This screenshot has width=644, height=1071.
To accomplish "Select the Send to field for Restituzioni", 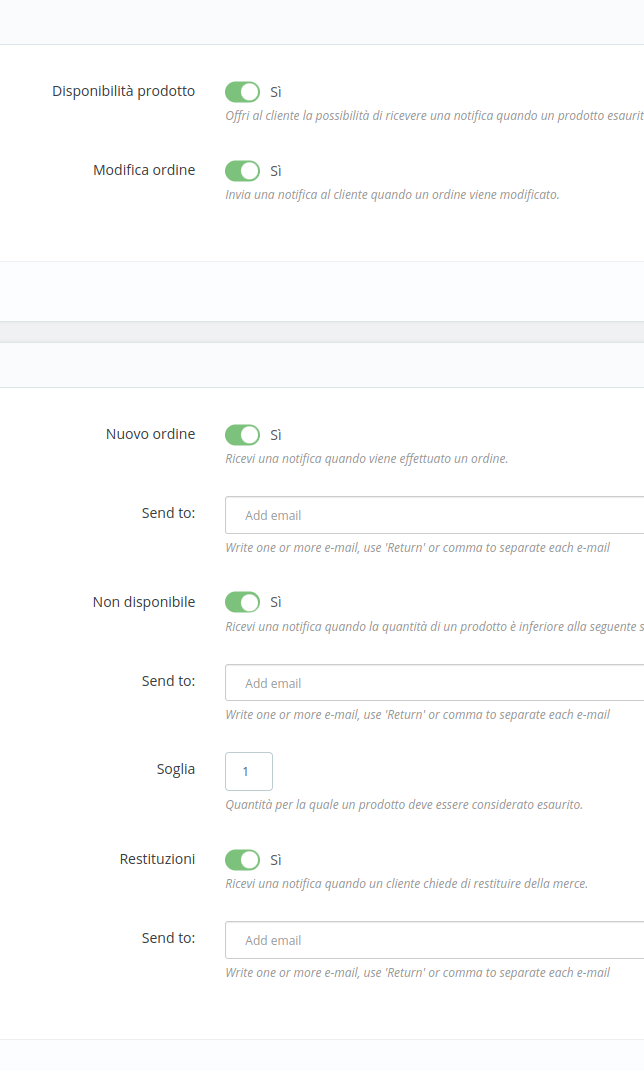I will [400, 940].
